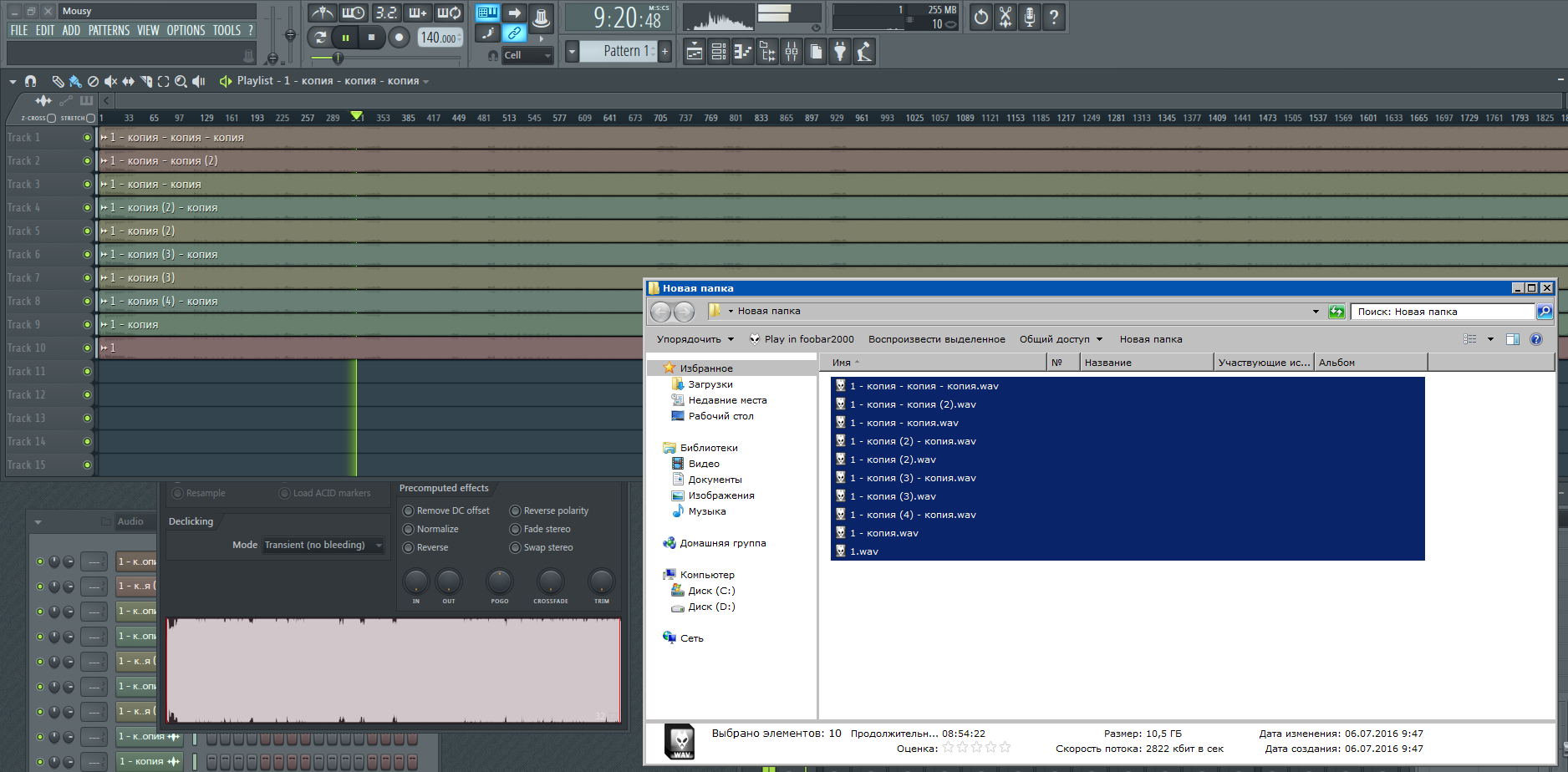Screen dimensions: 1568x772
Task: Open the Mixer window from the toolbar
Action: click(791, 52)
